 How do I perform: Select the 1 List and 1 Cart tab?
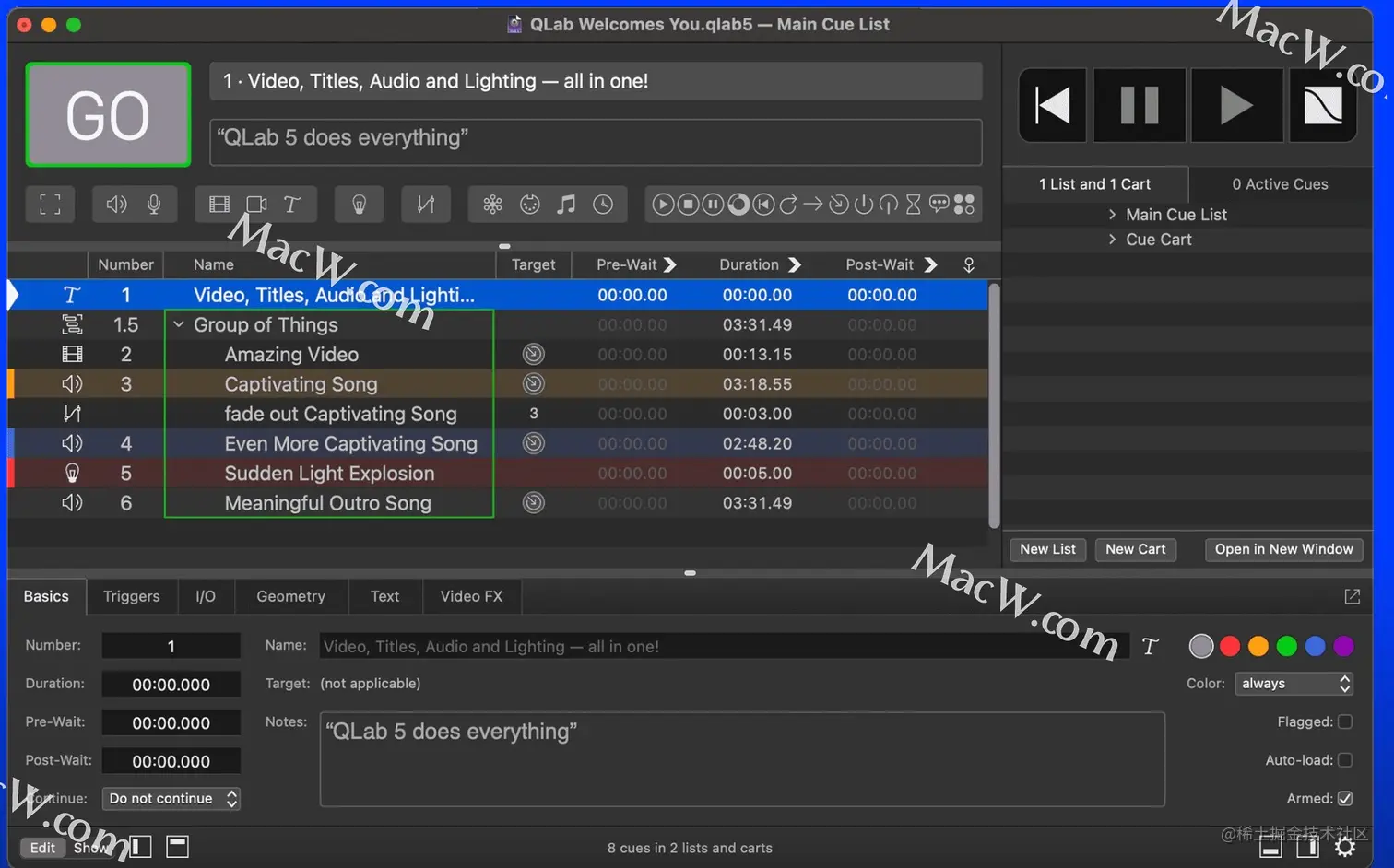click(1095, 184)
